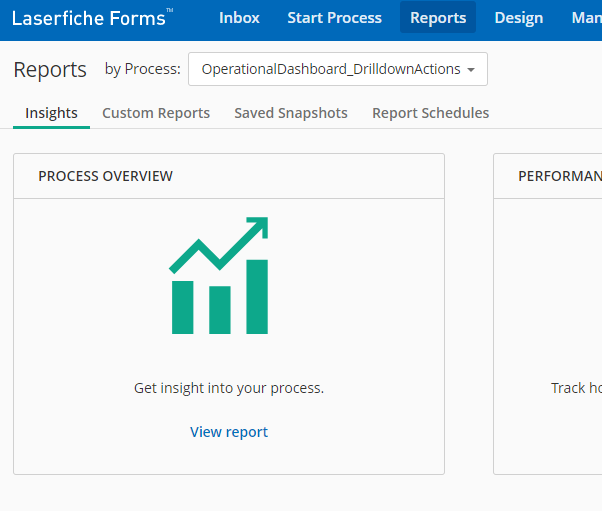Click the Process Overview card header
The height and width of the screenshot is (511, 602).
229,176
